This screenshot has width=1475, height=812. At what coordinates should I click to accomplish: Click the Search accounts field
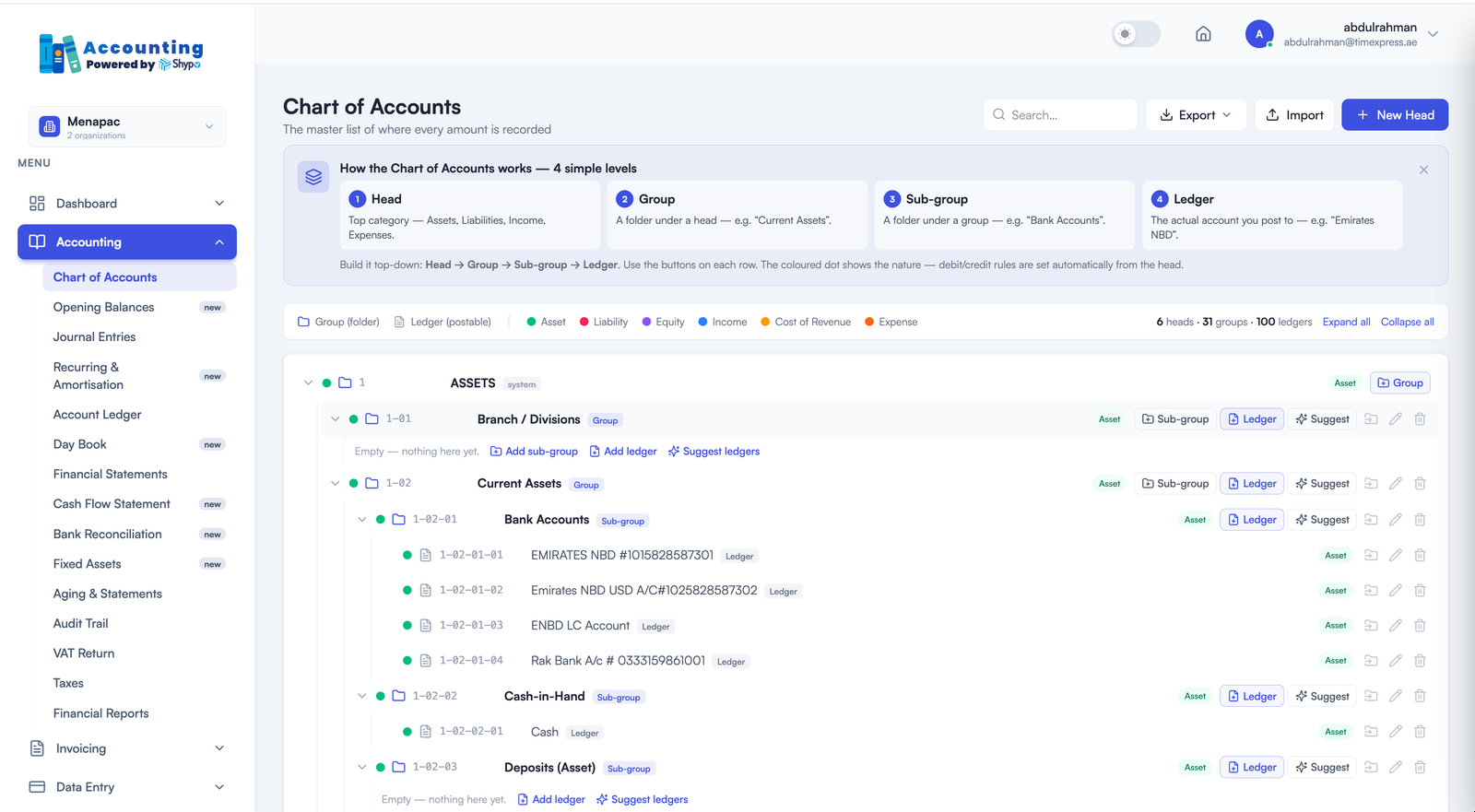1060,115
